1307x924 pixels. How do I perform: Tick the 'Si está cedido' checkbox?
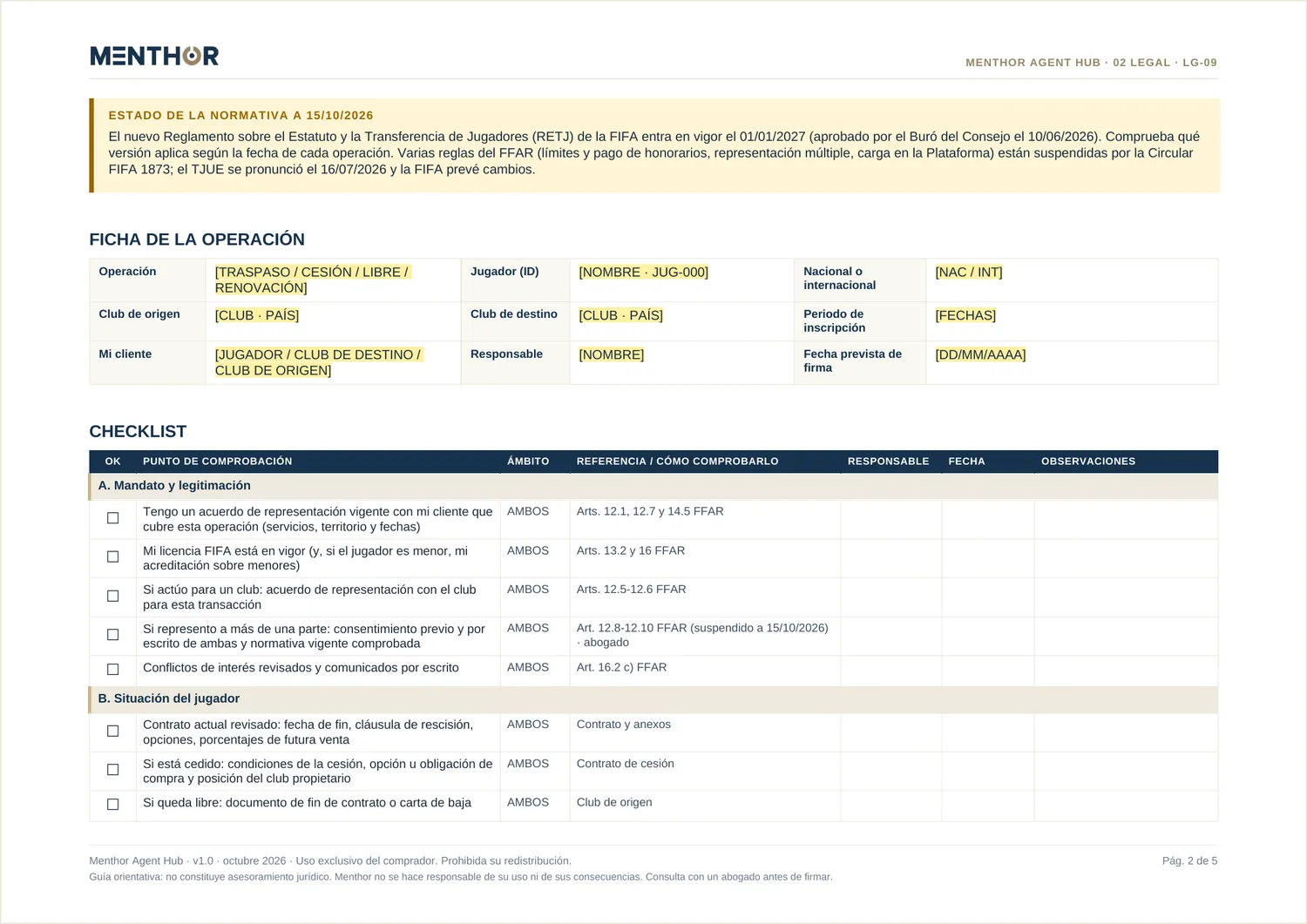112,770
